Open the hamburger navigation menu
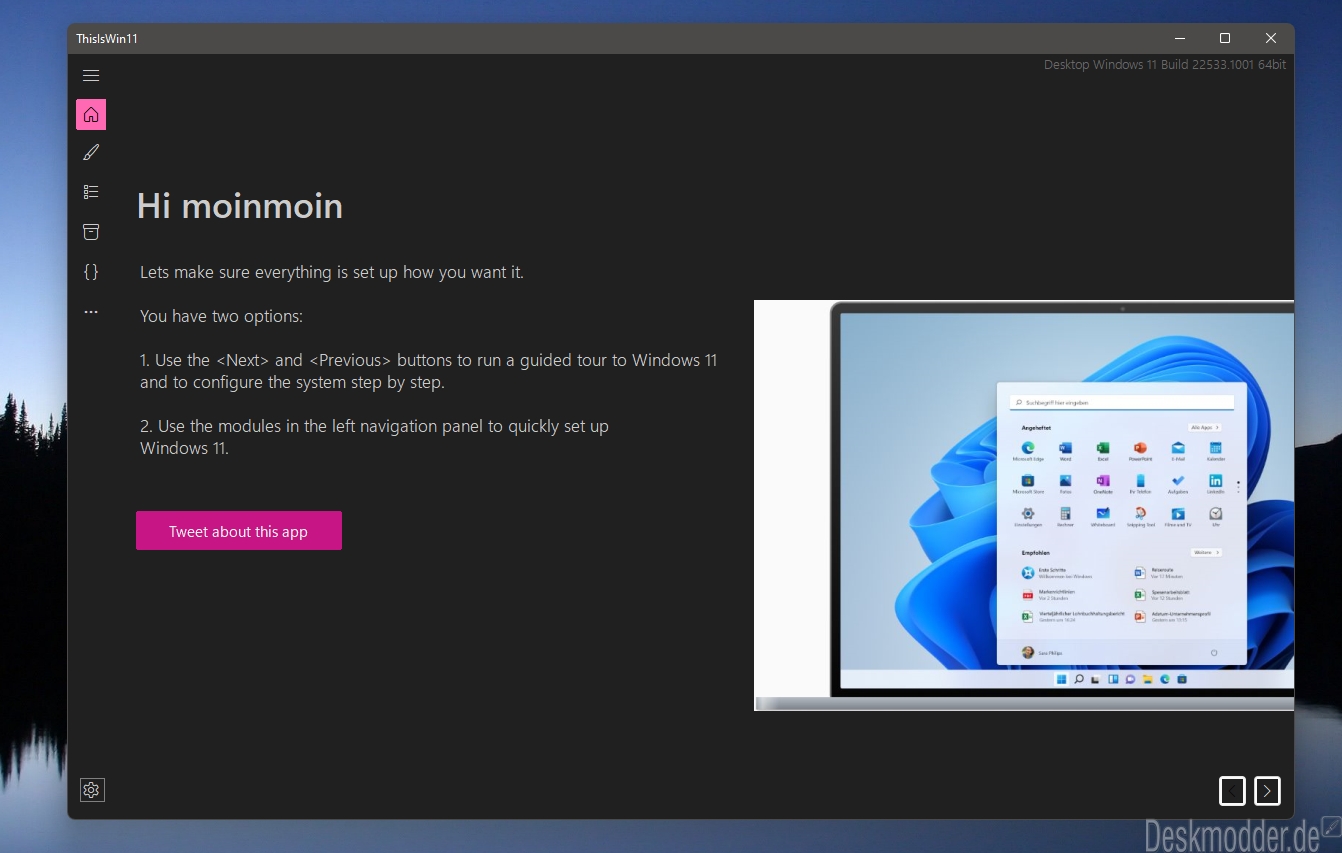The width and height of the screenshot is (1342, 853). pos(91,76)
